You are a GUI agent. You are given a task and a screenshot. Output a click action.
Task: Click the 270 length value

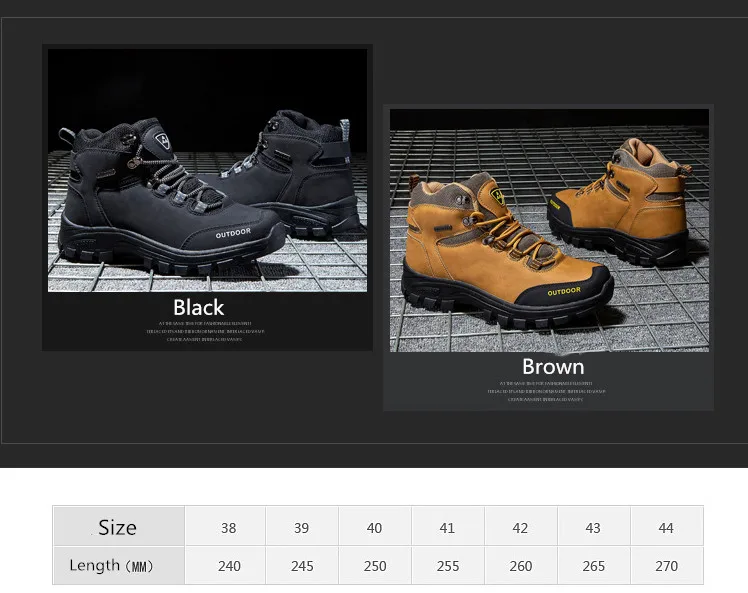(x=667, y=565)
